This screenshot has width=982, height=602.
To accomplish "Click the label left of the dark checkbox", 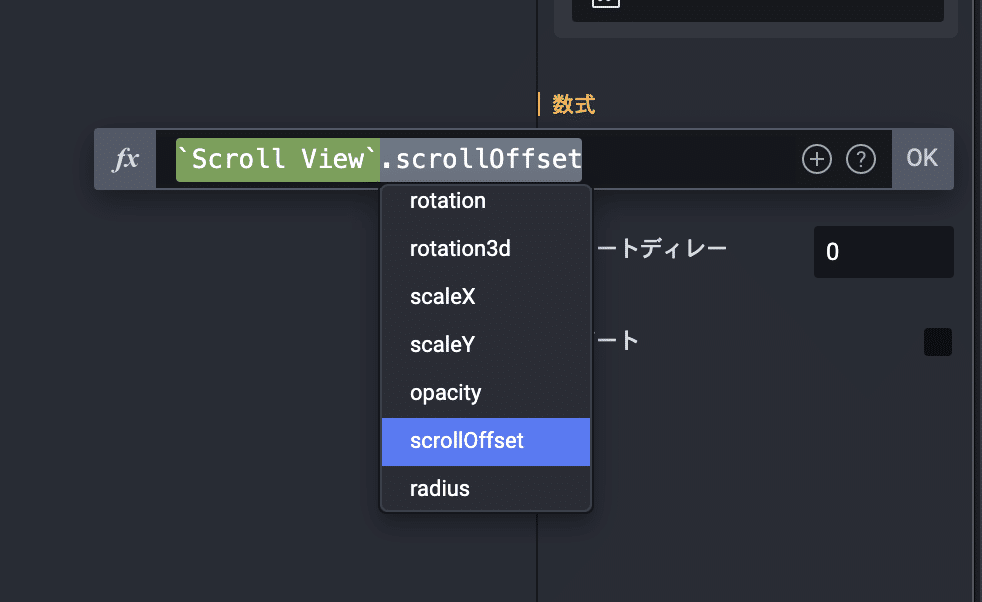I will pos(617,341).
